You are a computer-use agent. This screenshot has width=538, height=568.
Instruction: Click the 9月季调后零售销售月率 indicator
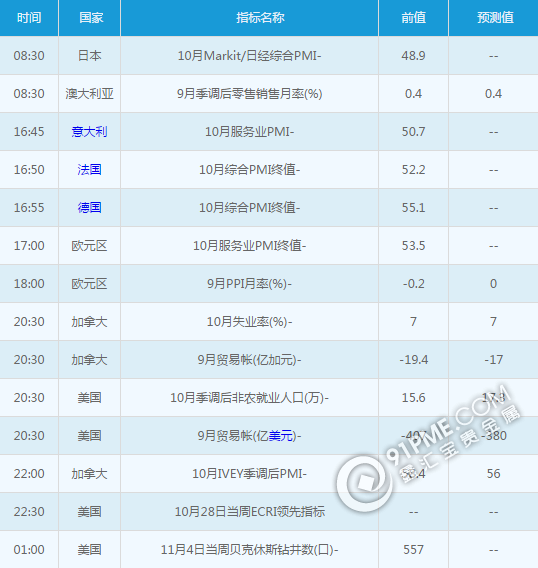pyautogui.click(x=249, y=94)
